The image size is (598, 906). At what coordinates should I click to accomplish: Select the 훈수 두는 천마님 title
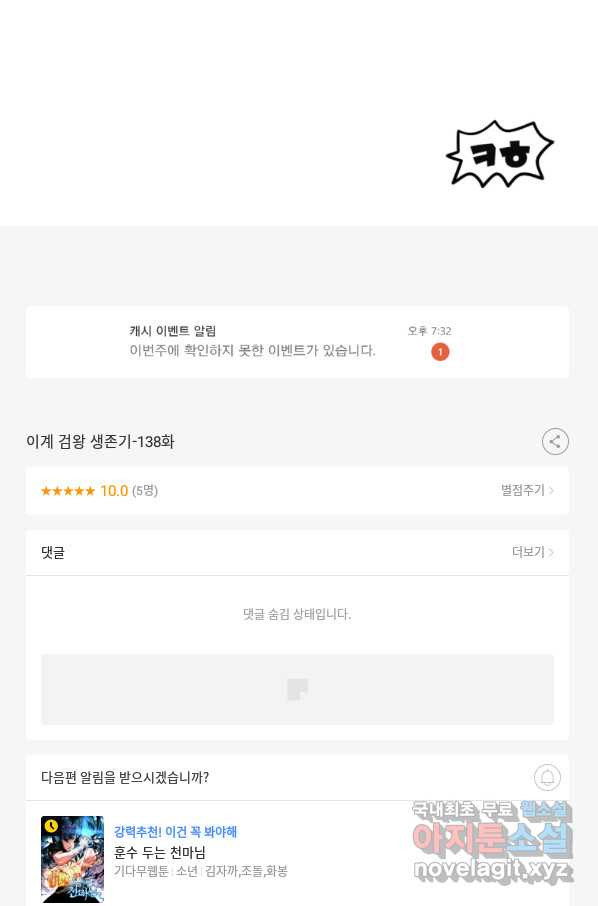pyautogui.click(x=159, y=852)
